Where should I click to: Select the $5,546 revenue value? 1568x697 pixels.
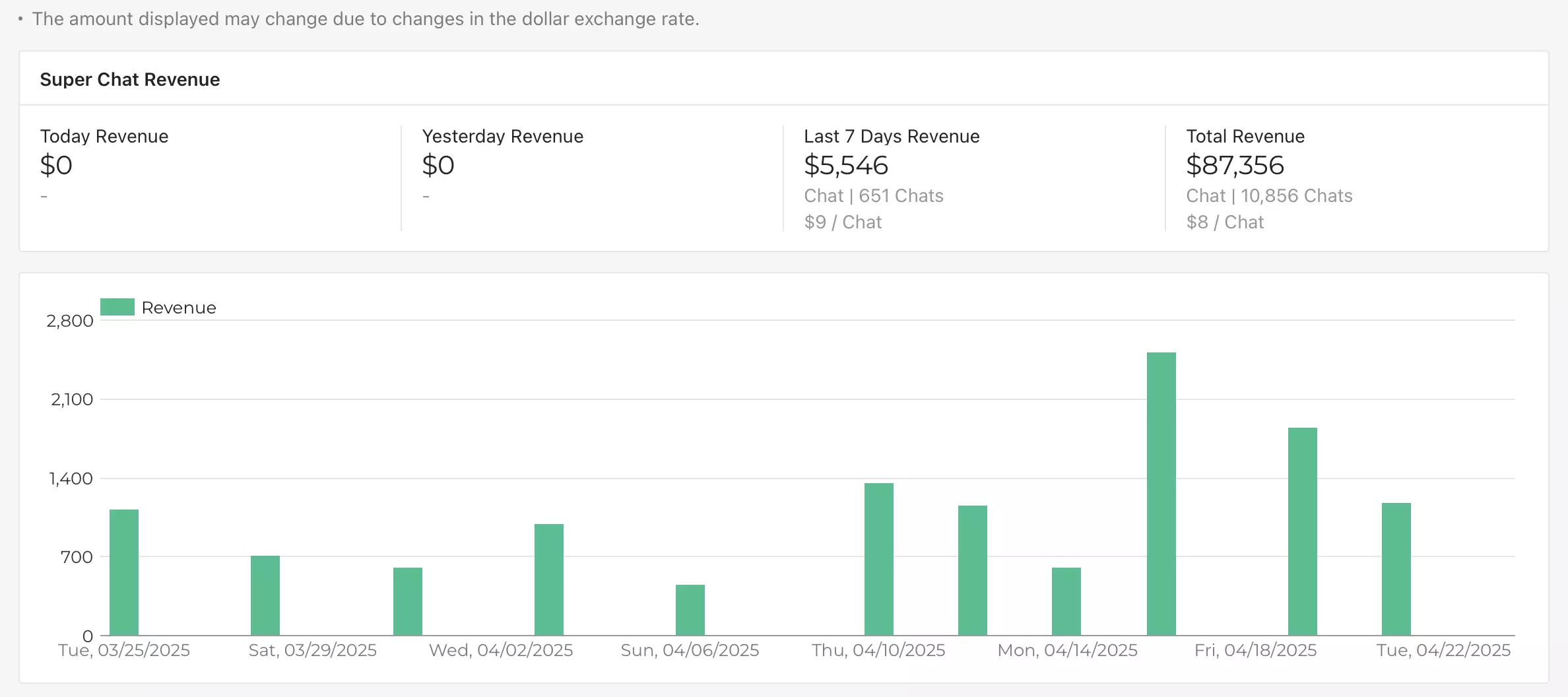(846, 165)
